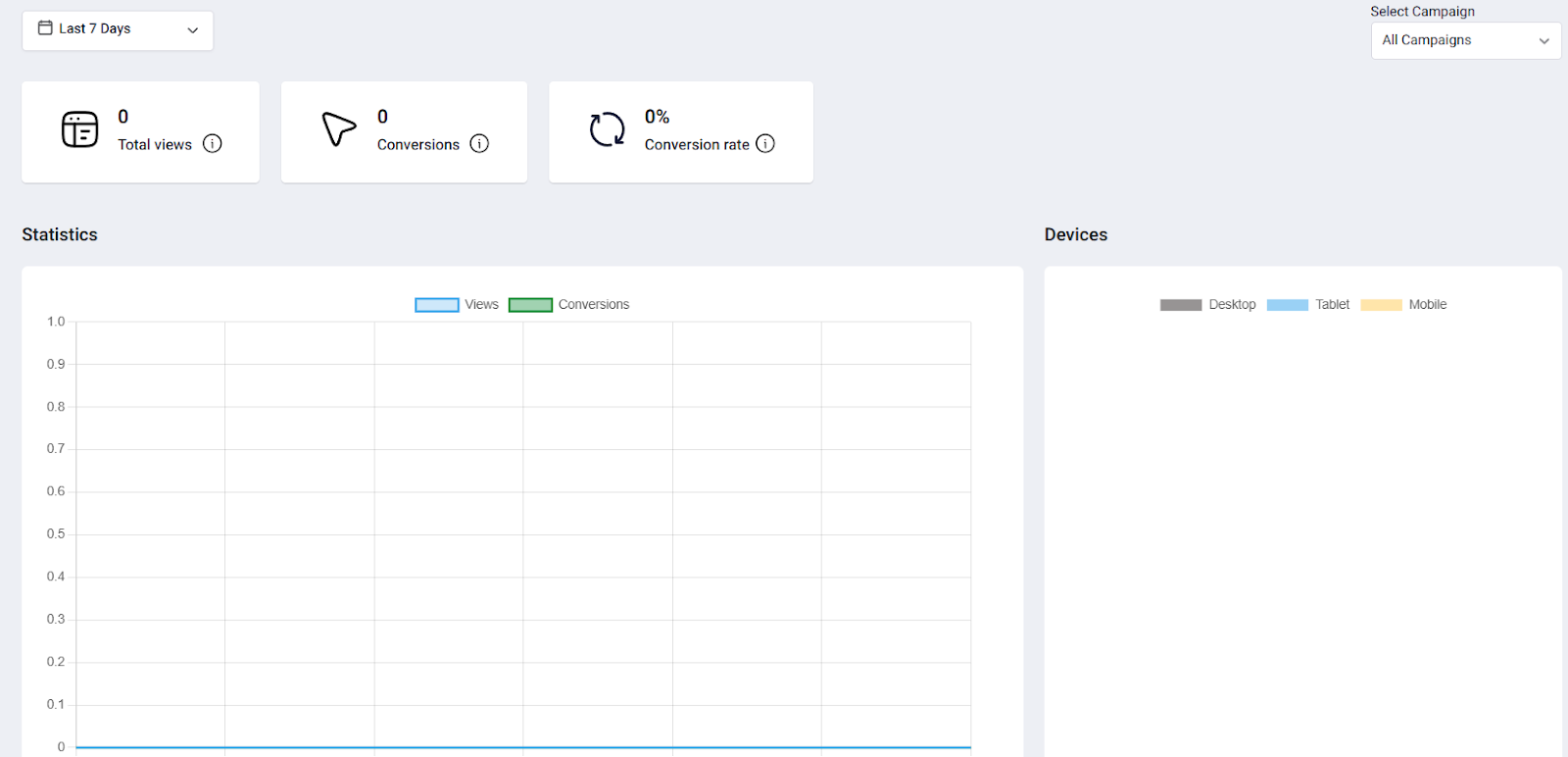The height and width of the screenshot is (757, 1568).
Task: Click the calendar icon in date filter
Action: pyautogui.click(x=45, y=28)
